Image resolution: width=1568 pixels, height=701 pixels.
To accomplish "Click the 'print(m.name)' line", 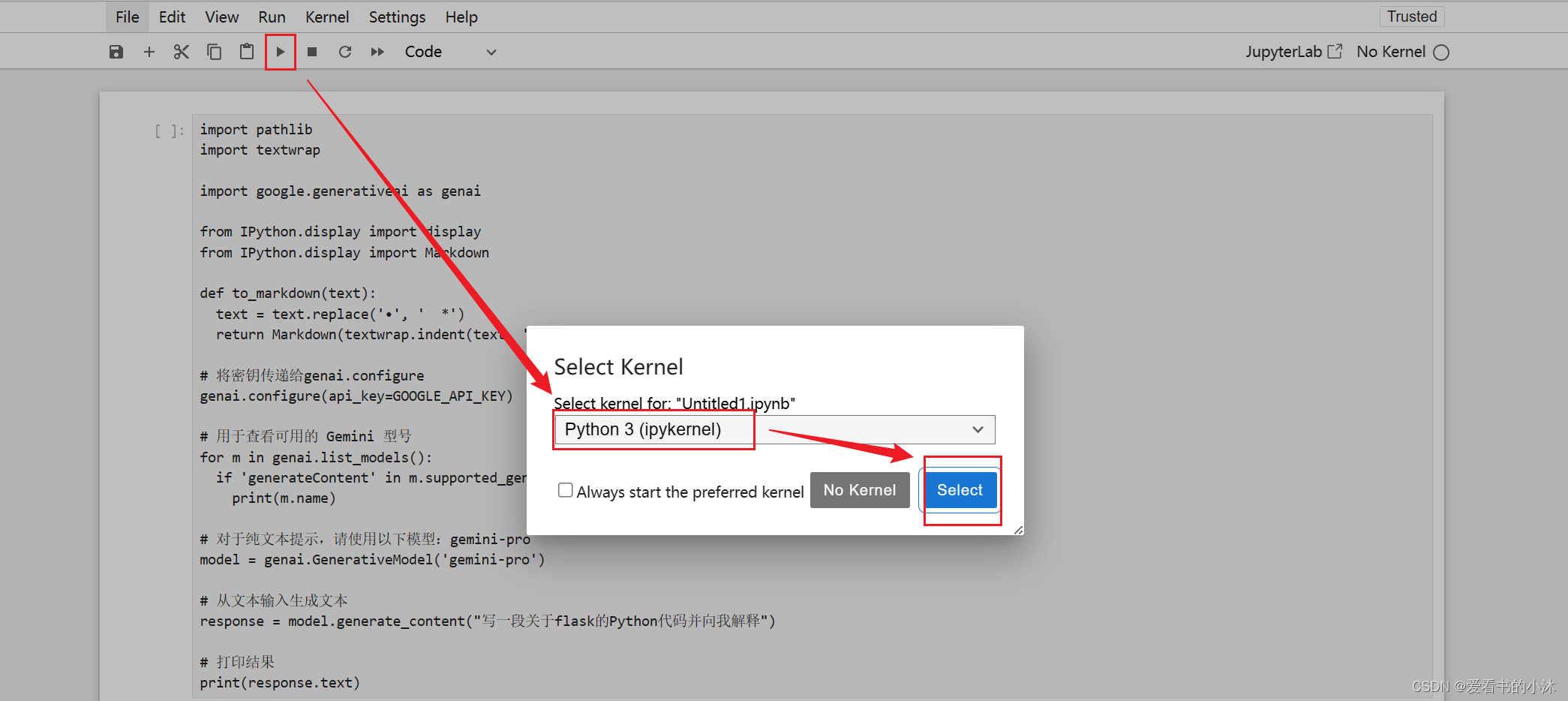I will pos(284,498).
